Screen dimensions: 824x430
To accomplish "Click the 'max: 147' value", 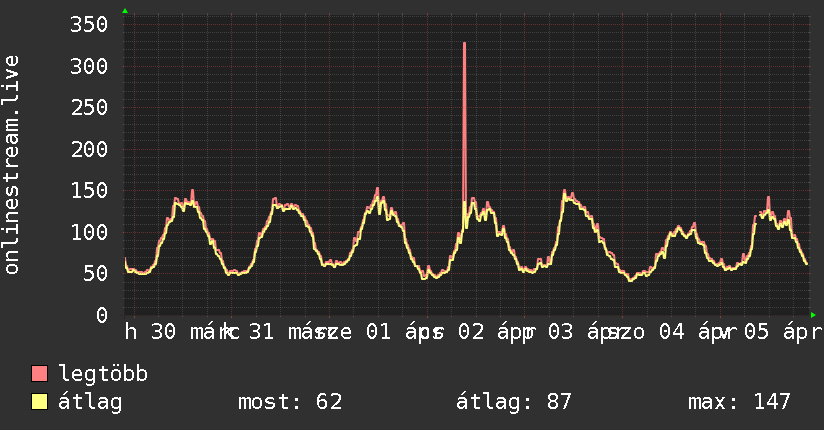I will click(739, 402).
